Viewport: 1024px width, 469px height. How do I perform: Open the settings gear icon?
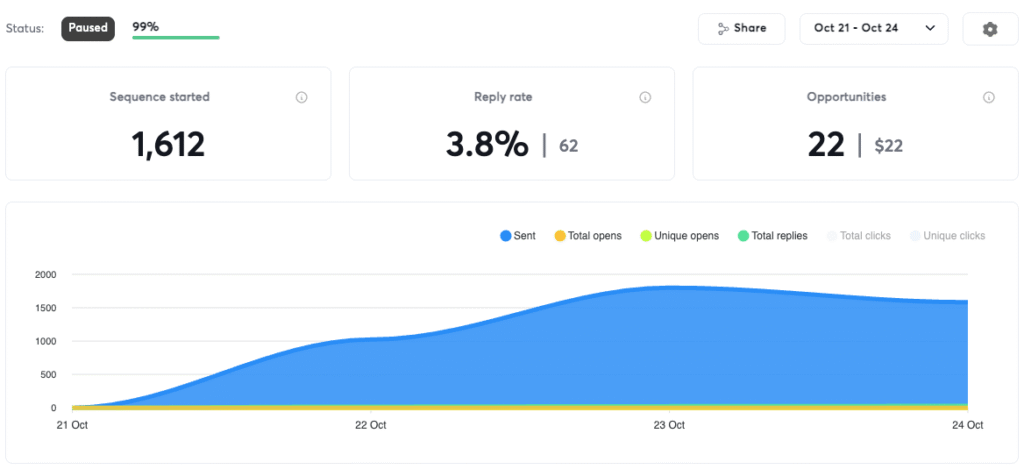(990, 29)
